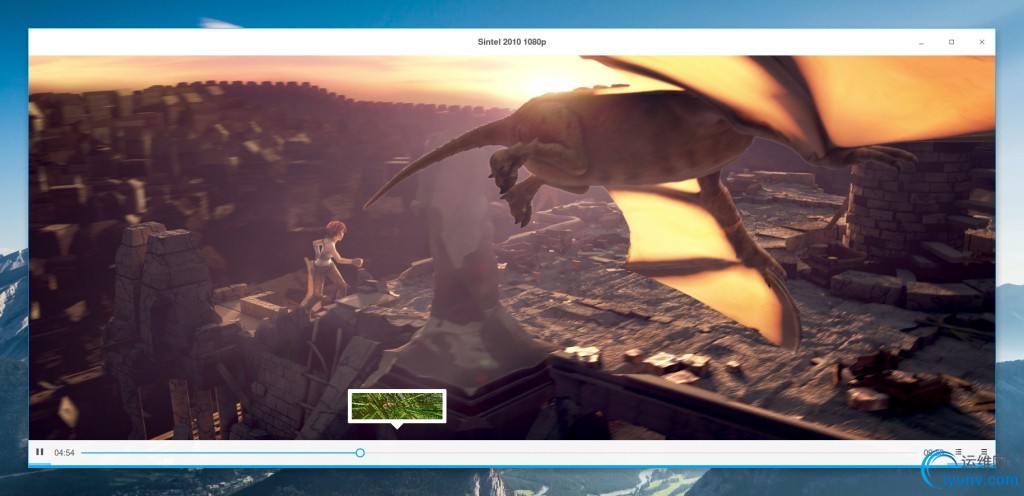Pause the Sintel video playback
The width and height of the screenshot is (1024, 496).
coord(40,452)
